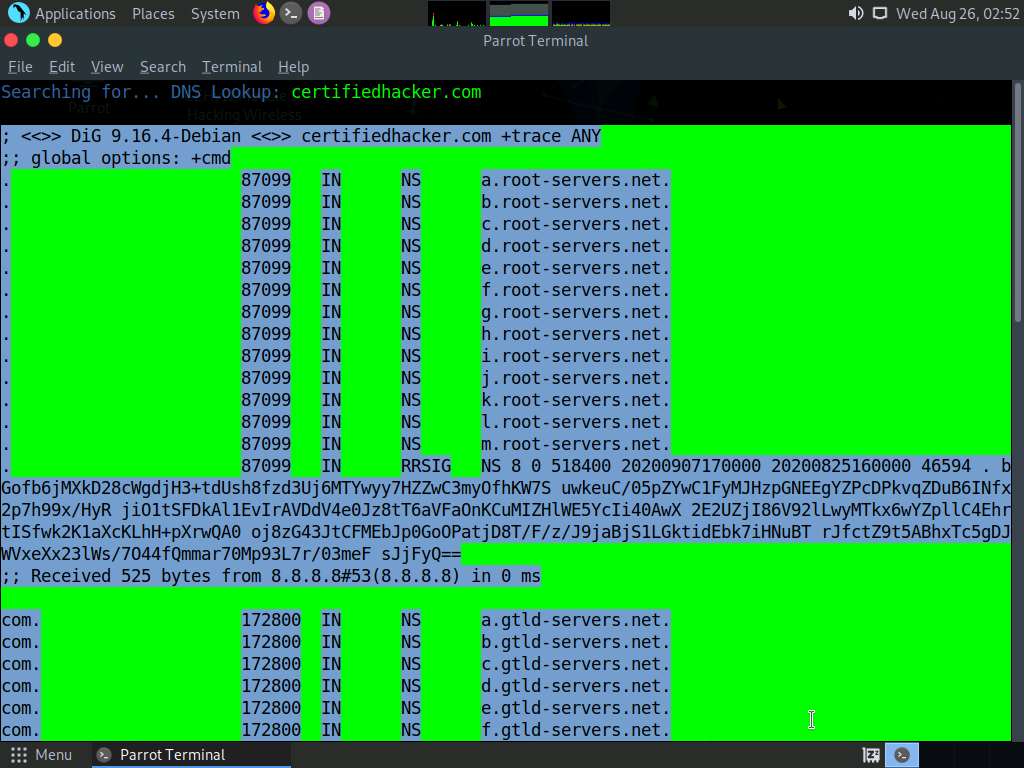Image resolution: width=1024 pixels, height=768 pixels.
Task: Click d.root-servers.net. entry
Action: tap(575, 246)
